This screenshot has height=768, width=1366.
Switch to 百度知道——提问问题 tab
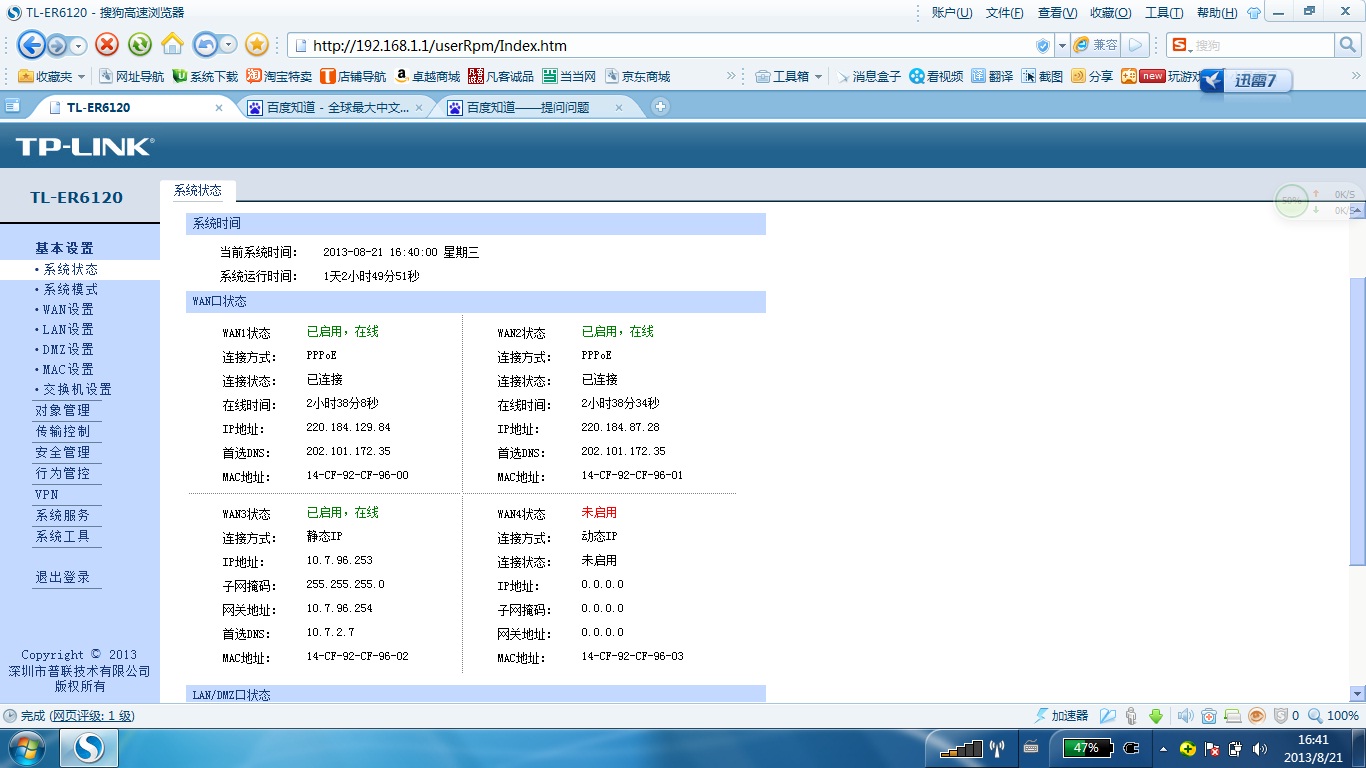[x=536, y=107]
